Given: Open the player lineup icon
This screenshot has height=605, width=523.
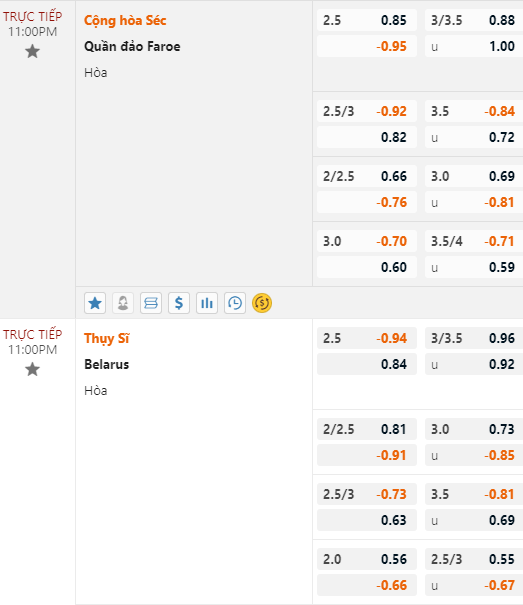Looking at the screenshot, I should coord(123,303).
